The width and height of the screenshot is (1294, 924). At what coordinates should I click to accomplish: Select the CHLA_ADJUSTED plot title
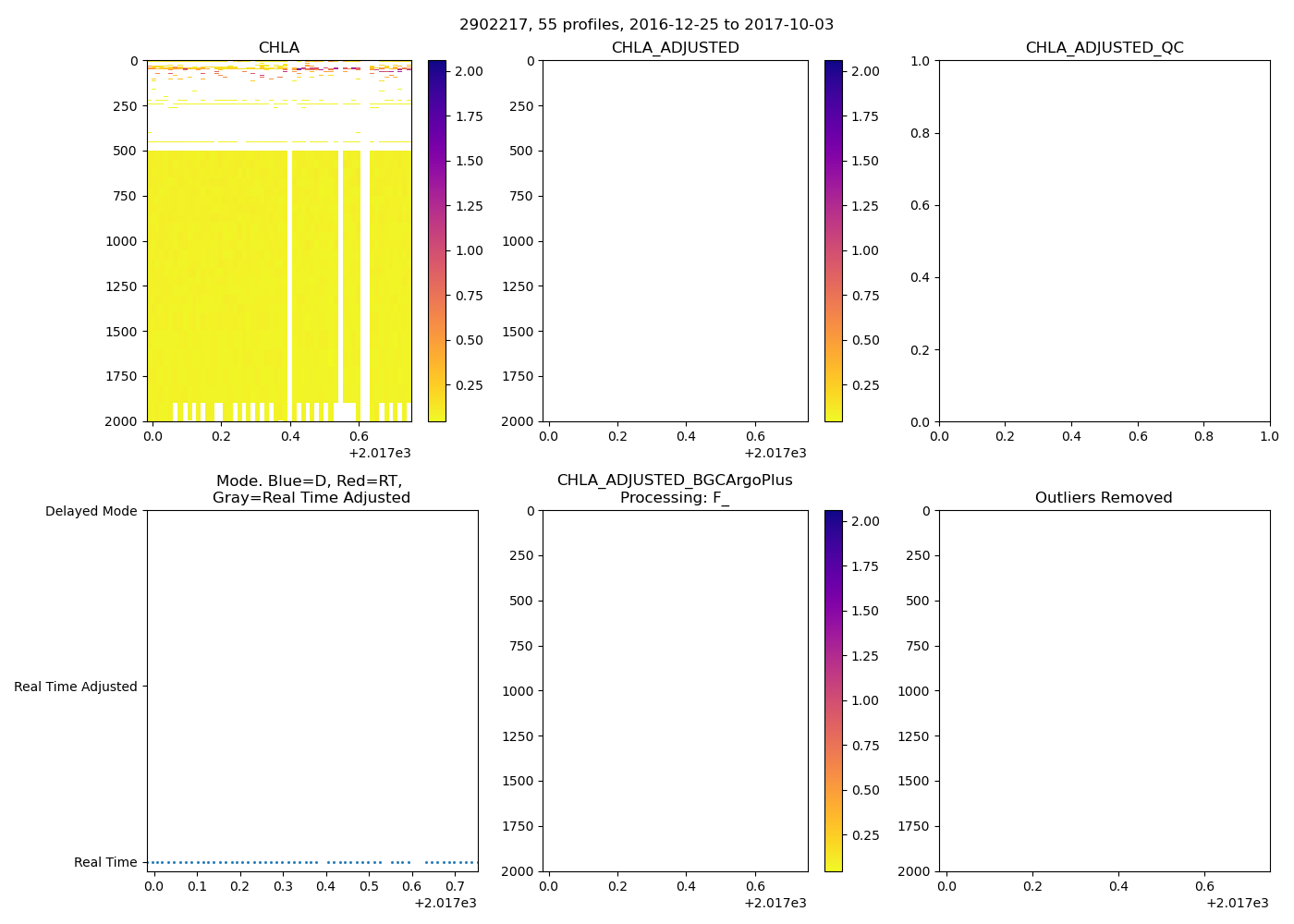[x=675, y=48]
